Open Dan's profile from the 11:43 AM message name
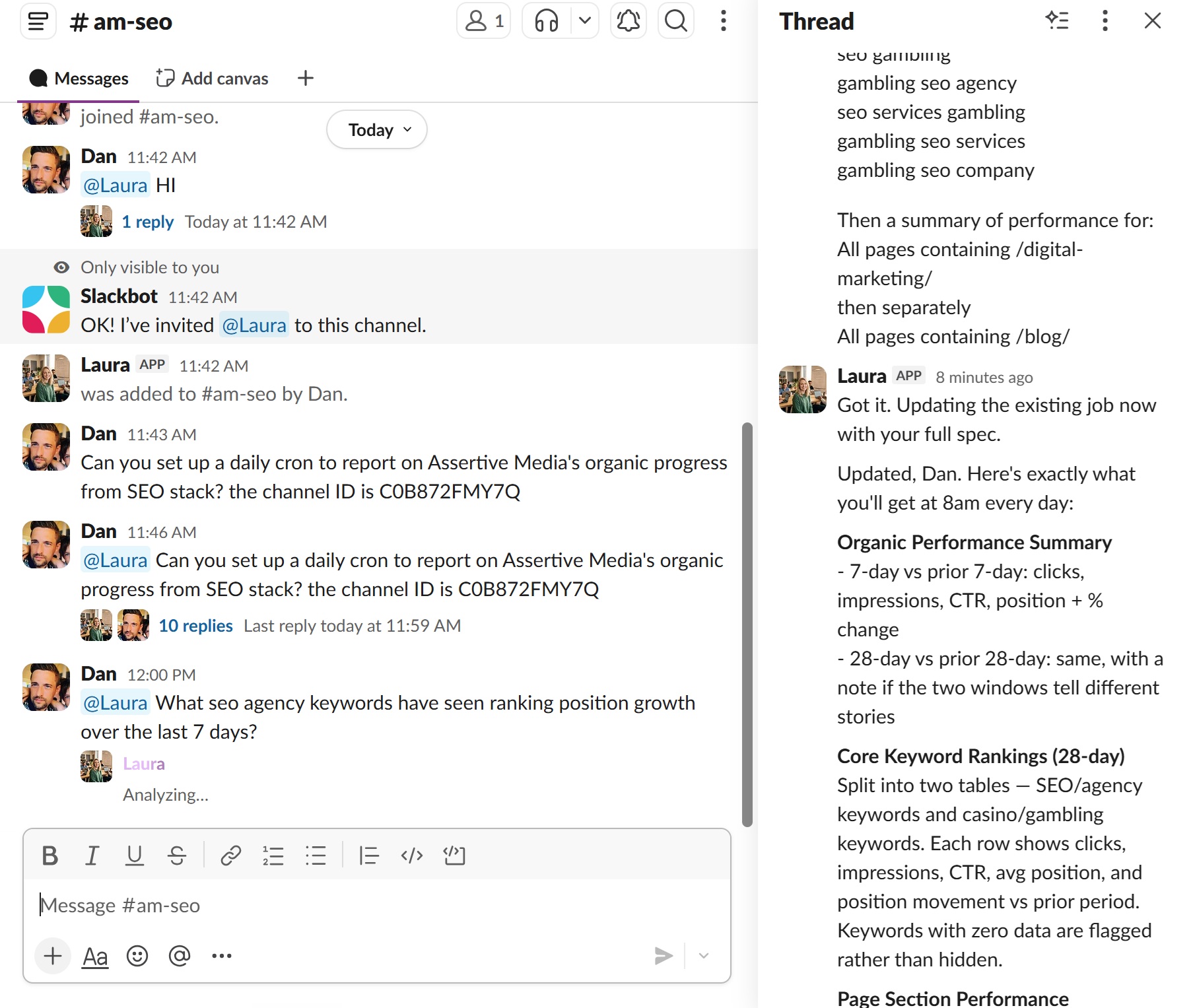This screenshot has width=1191, height=1008. [x=98, y=434]
